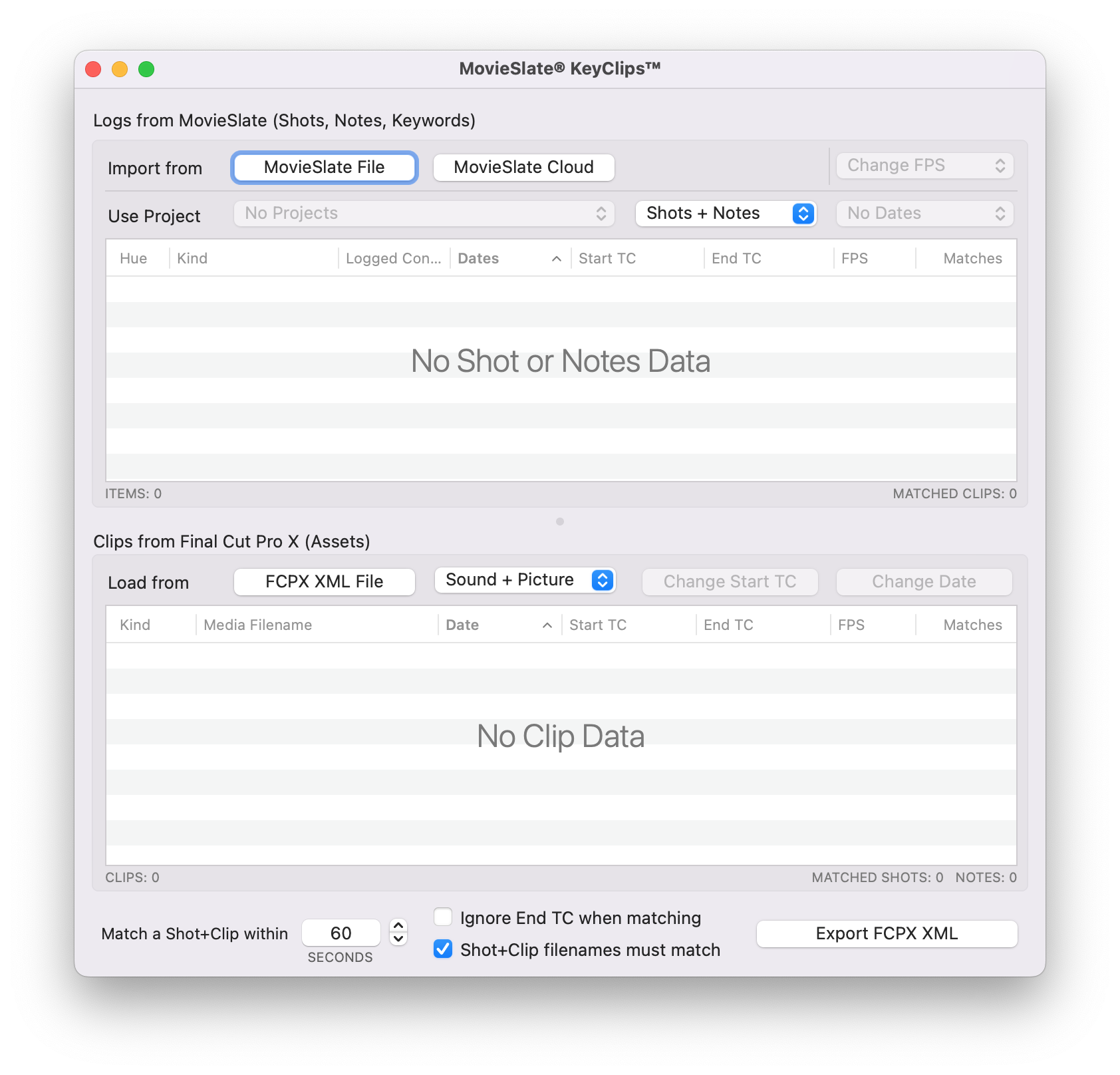The height and width of the screenshot is (1075, 1120).
Task: Enable Ignore End TC when matching
Action: 443,917
